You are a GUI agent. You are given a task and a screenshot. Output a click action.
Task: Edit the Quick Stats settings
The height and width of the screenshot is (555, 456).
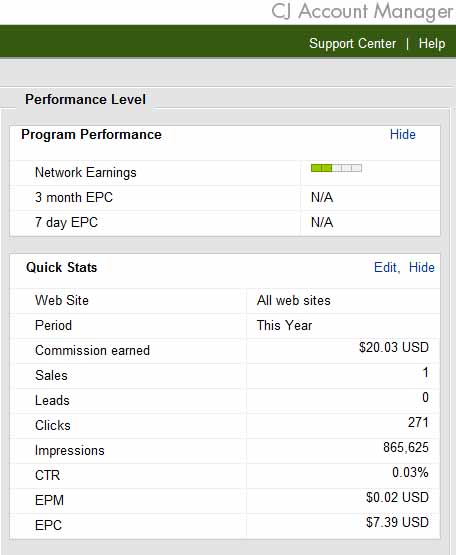pos(386,267)
